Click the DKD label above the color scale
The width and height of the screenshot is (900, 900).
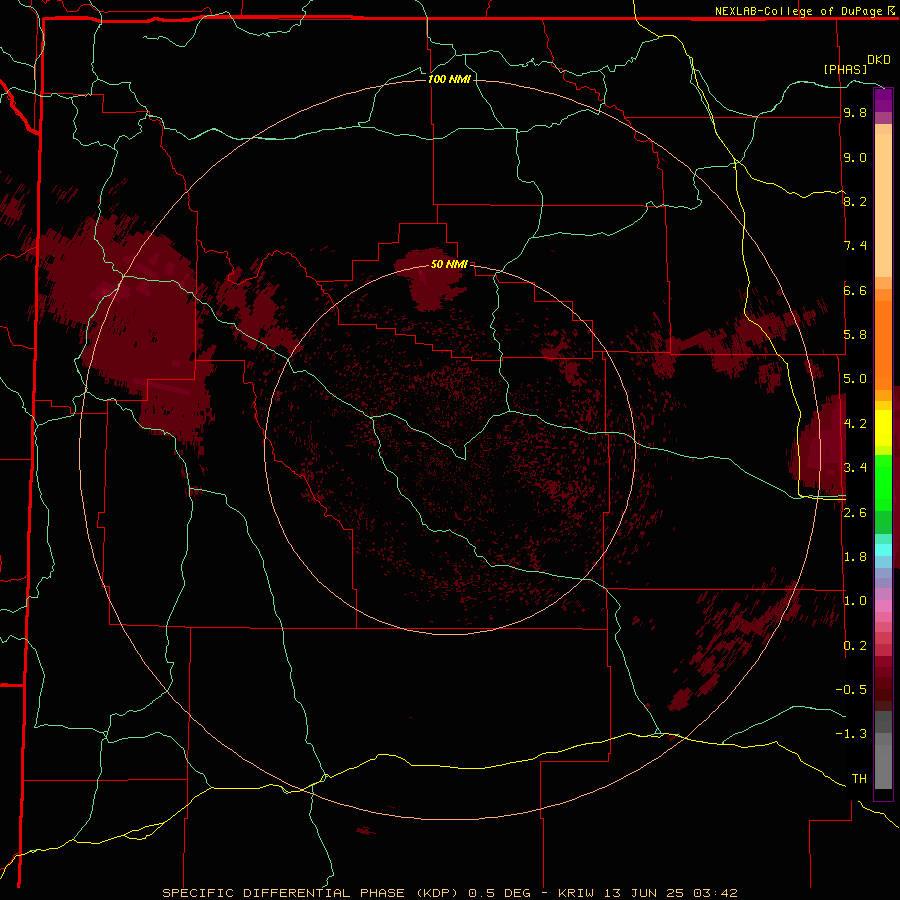click(878, 60)
